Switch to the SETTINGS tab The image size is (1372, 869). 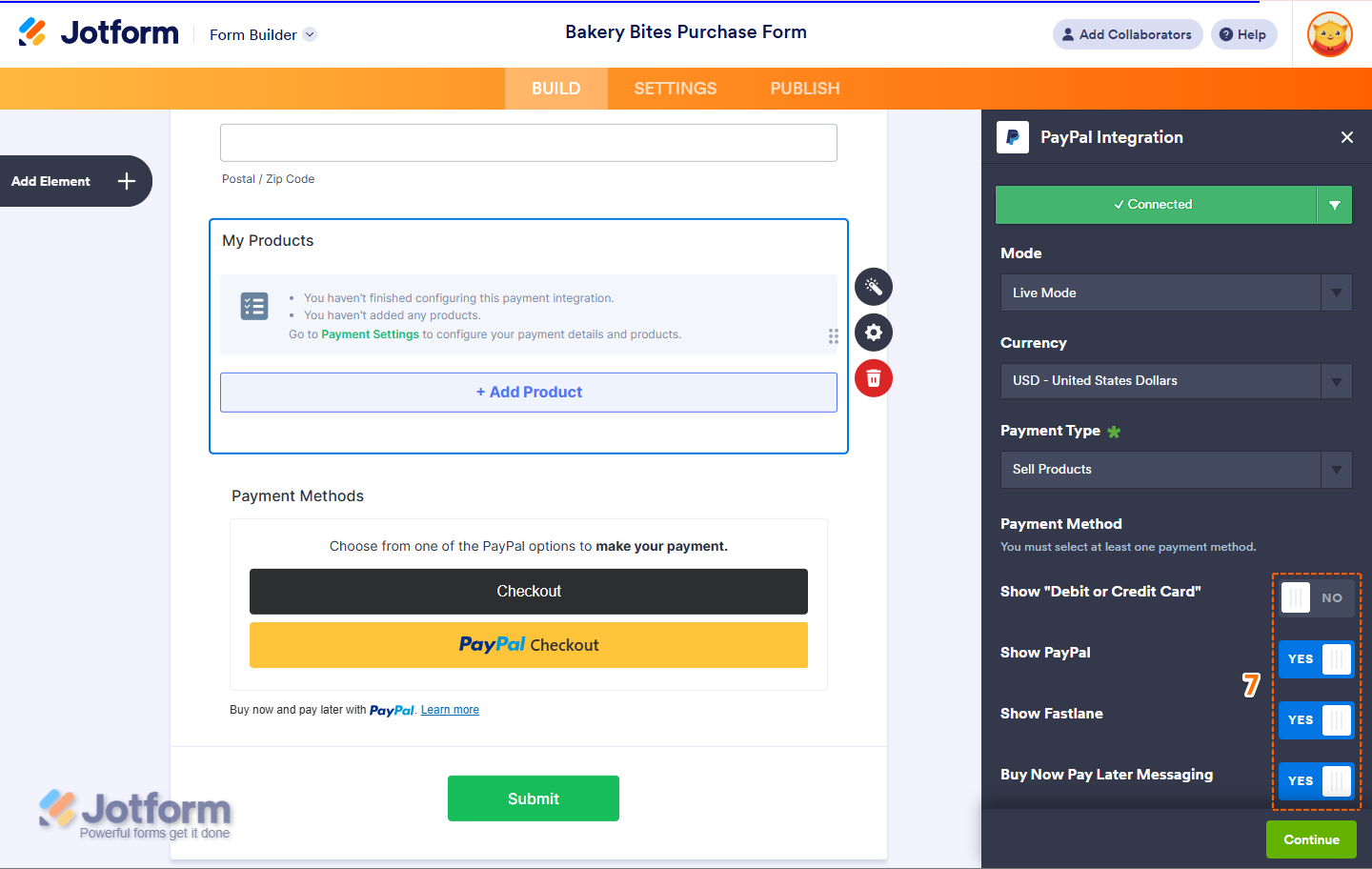point(676,89)
